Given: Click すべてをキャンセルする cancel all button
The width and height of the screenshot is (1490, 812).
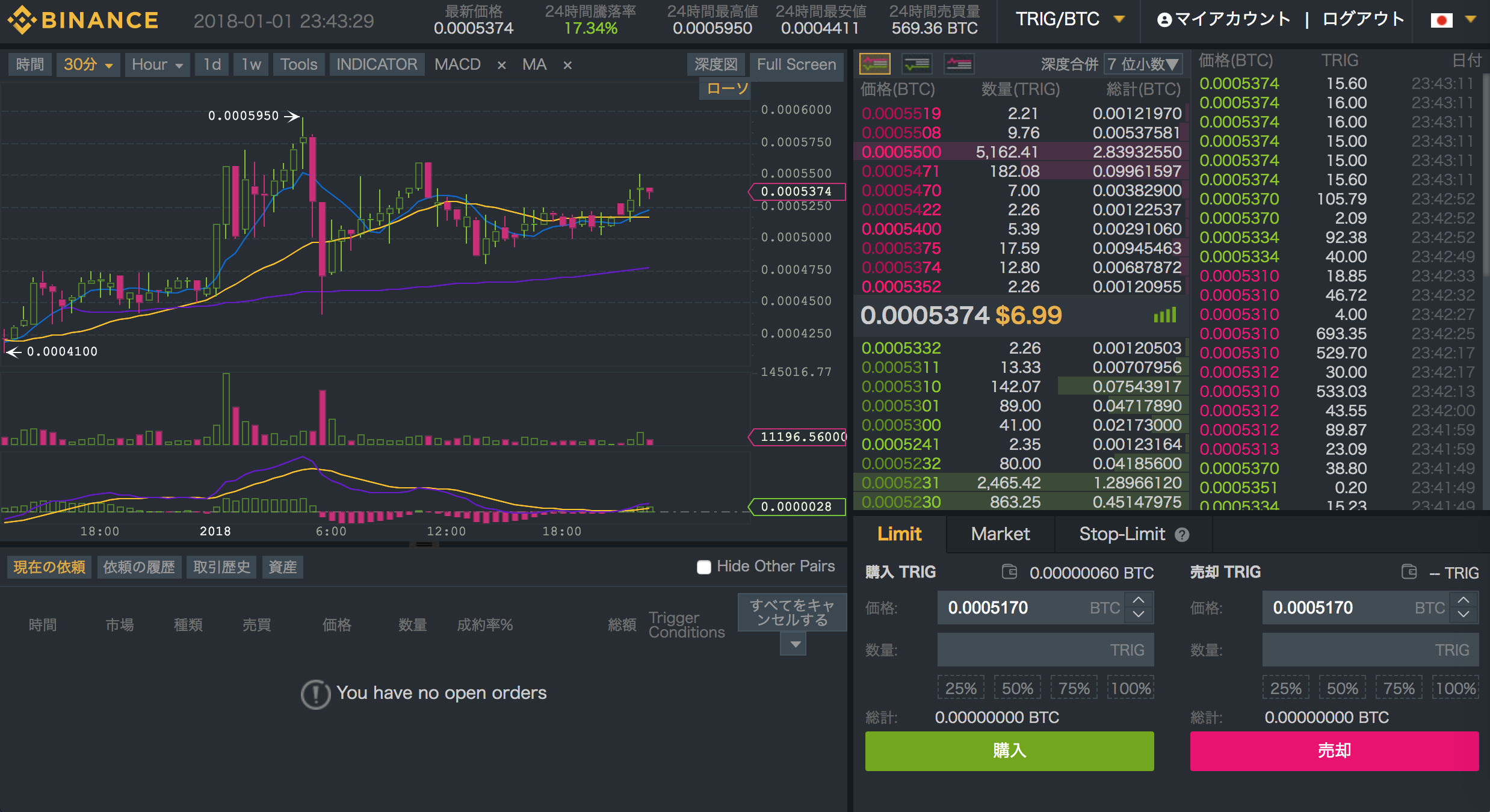Looking at the screenshot, I should (792, 612).
